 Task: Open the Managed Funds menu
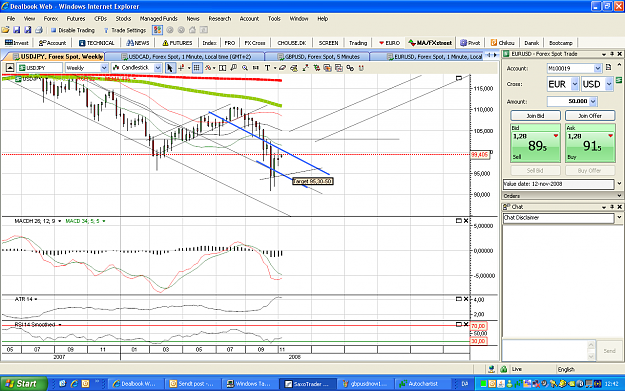tap(158, 18)
